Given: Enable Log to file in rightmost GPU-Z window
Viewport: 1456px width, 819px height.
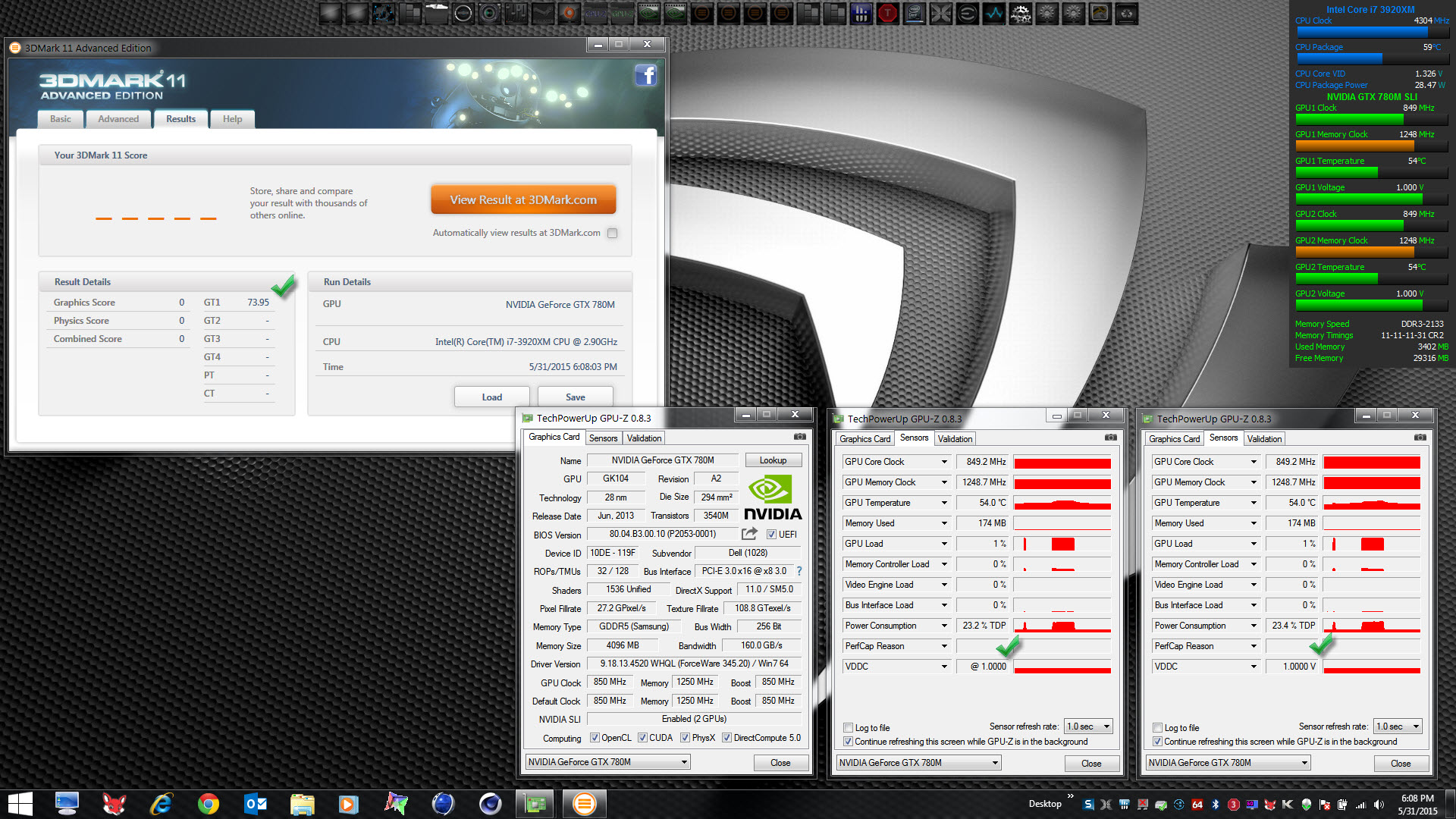Looking at the screenshot, I should [1158, 728].
